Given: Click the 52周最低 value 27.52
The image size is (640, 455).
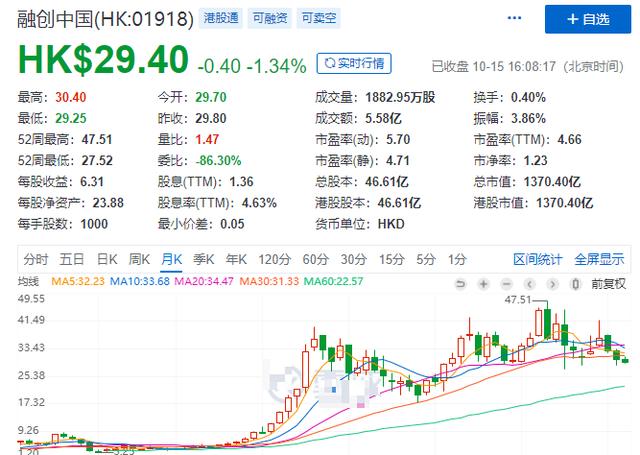Looking at the screenshot, I should click(x=97, y=161).
